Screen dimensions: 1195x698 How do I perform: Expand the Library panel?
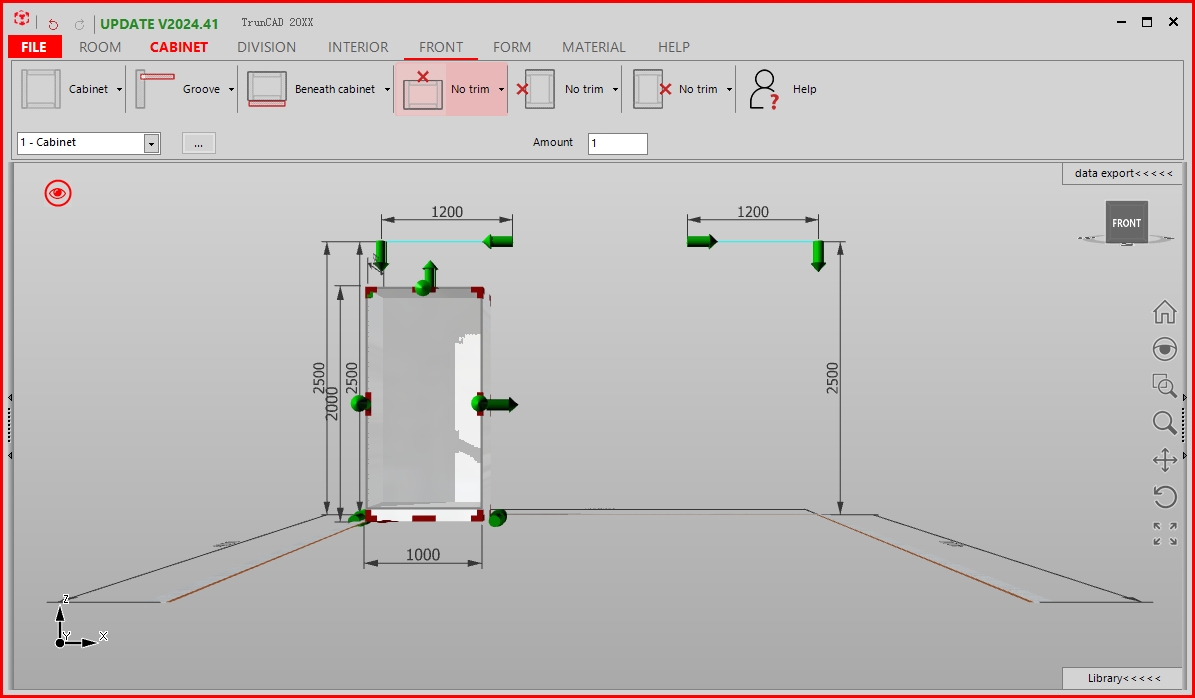(1123, 678)
